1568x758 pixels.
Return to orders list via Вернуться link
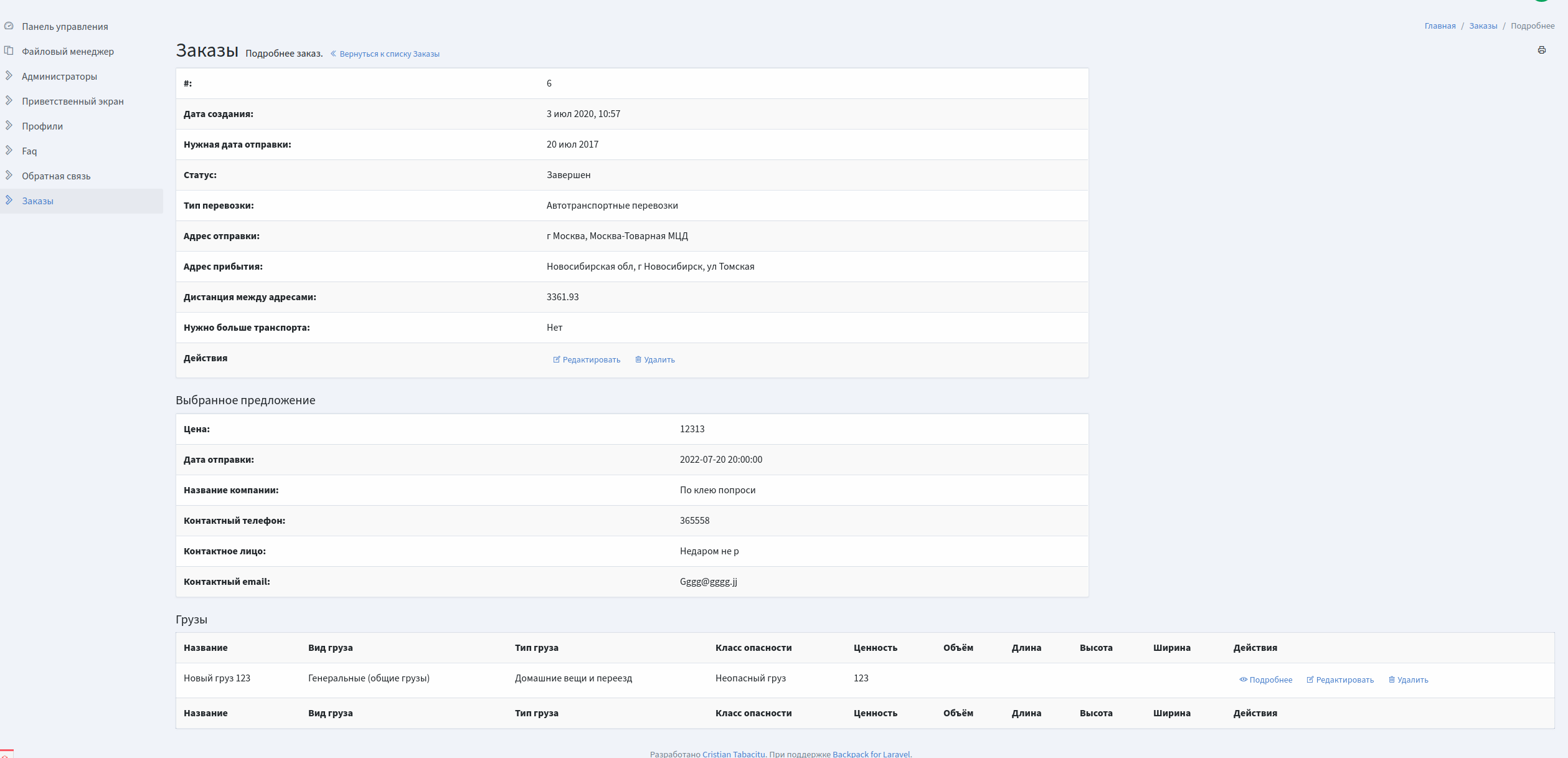[x=385, y=54]
